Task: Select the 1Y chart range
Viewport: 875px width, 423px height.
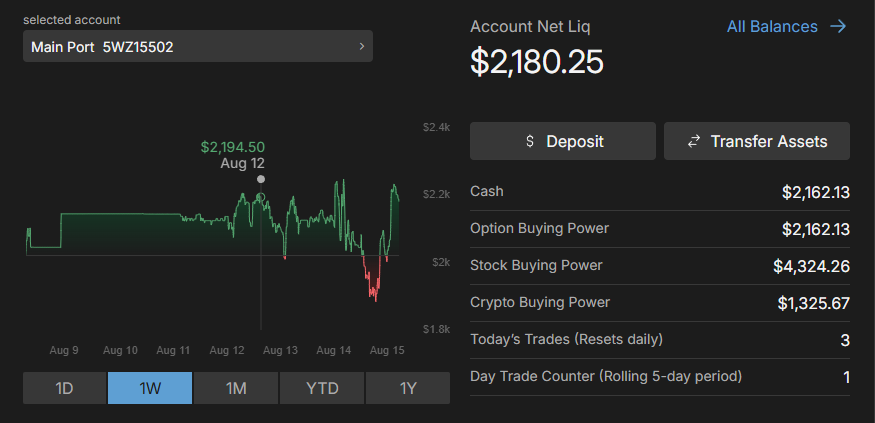Action: tap(408, 388)
